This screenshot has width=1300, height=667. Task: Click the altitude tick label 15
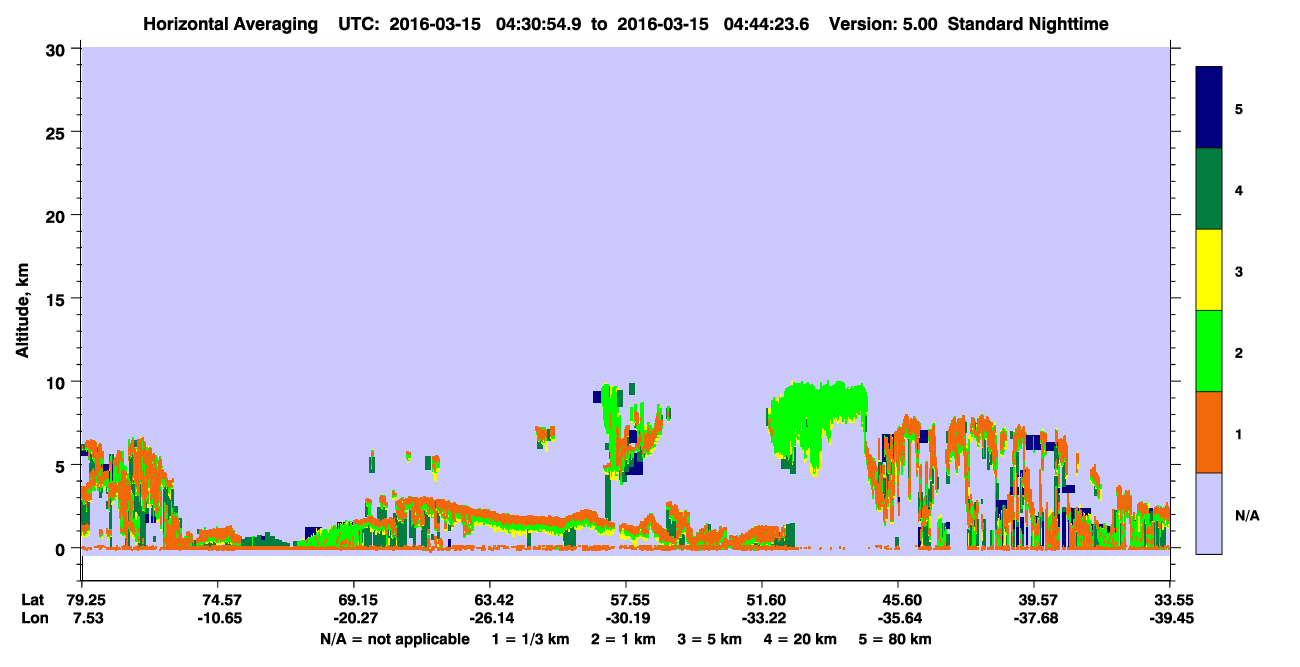(58, 299)
